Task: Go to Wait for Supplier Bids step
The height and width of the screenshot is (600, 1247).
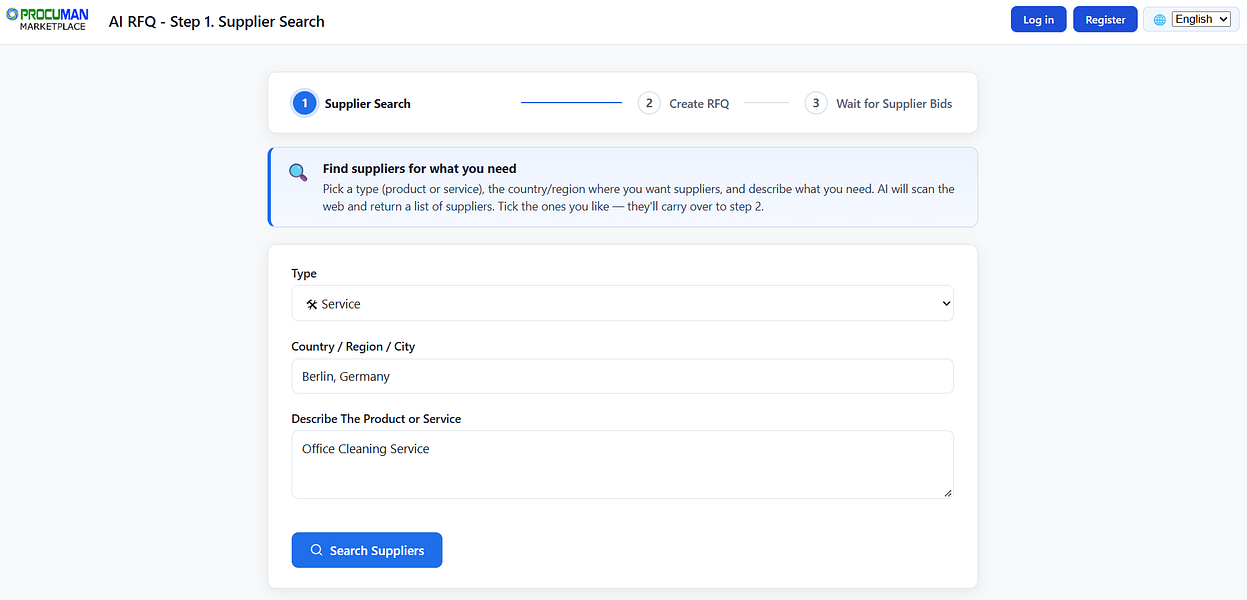Action: click(x=894, y=104)
